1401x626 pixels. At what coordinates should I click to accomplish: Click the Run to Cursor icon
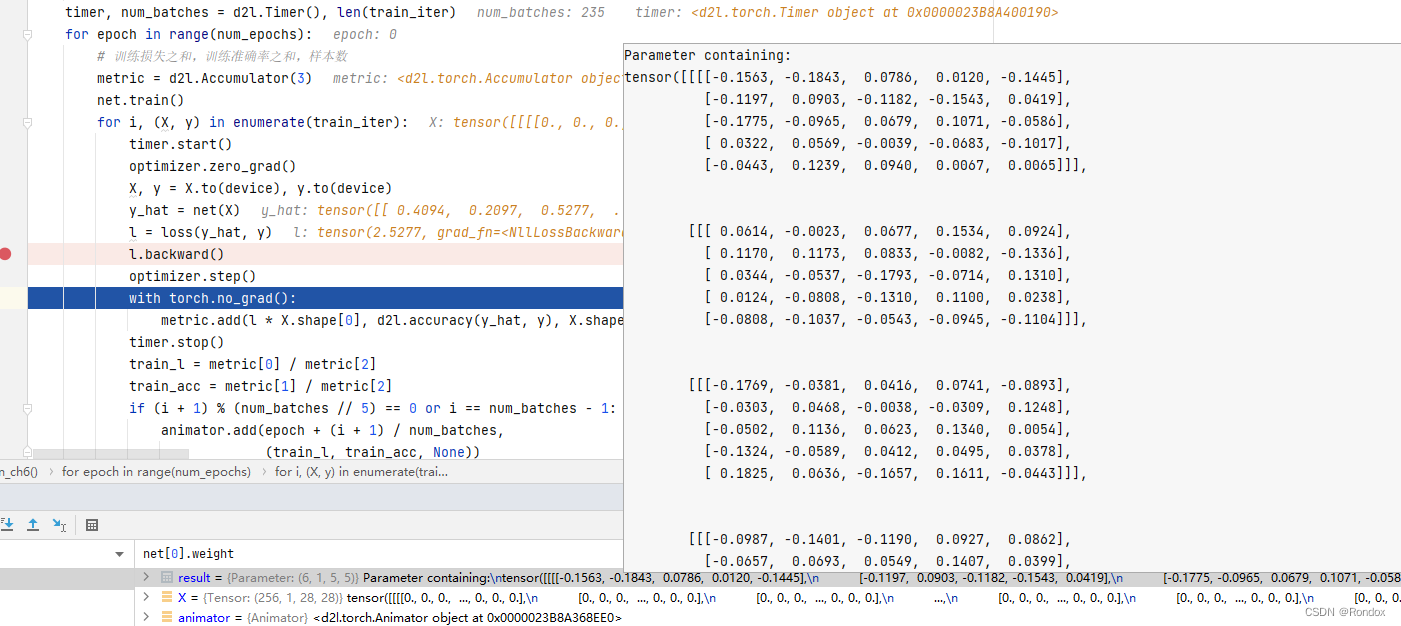59,524
